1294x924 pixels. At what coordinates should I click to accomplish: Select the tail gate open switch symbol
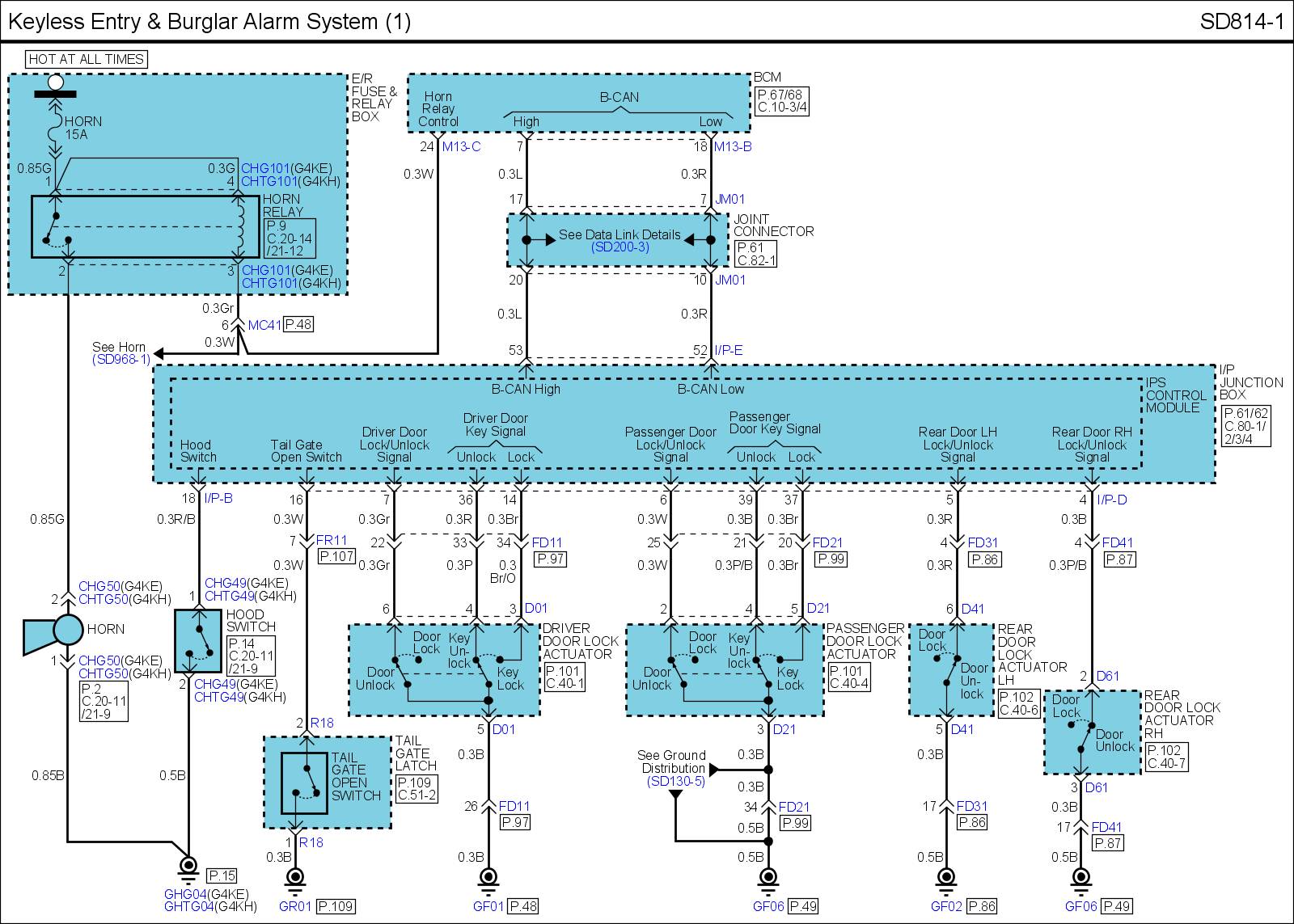(x=305, y=782)
